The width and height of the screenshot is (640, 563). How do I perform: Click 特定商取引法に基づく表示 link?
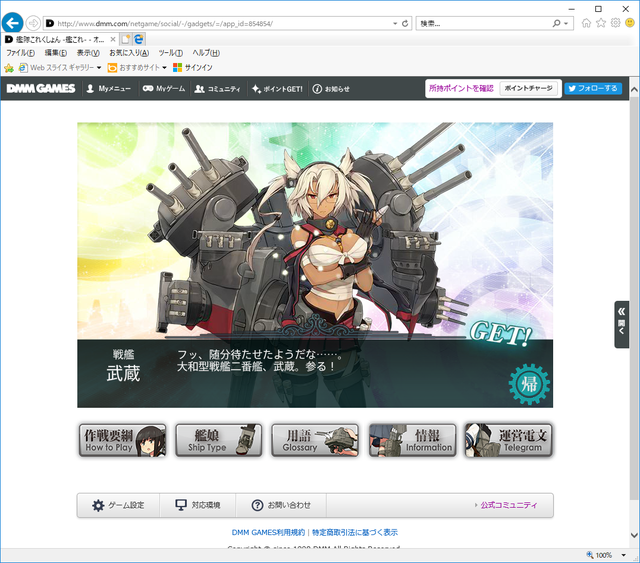[355, 532]
